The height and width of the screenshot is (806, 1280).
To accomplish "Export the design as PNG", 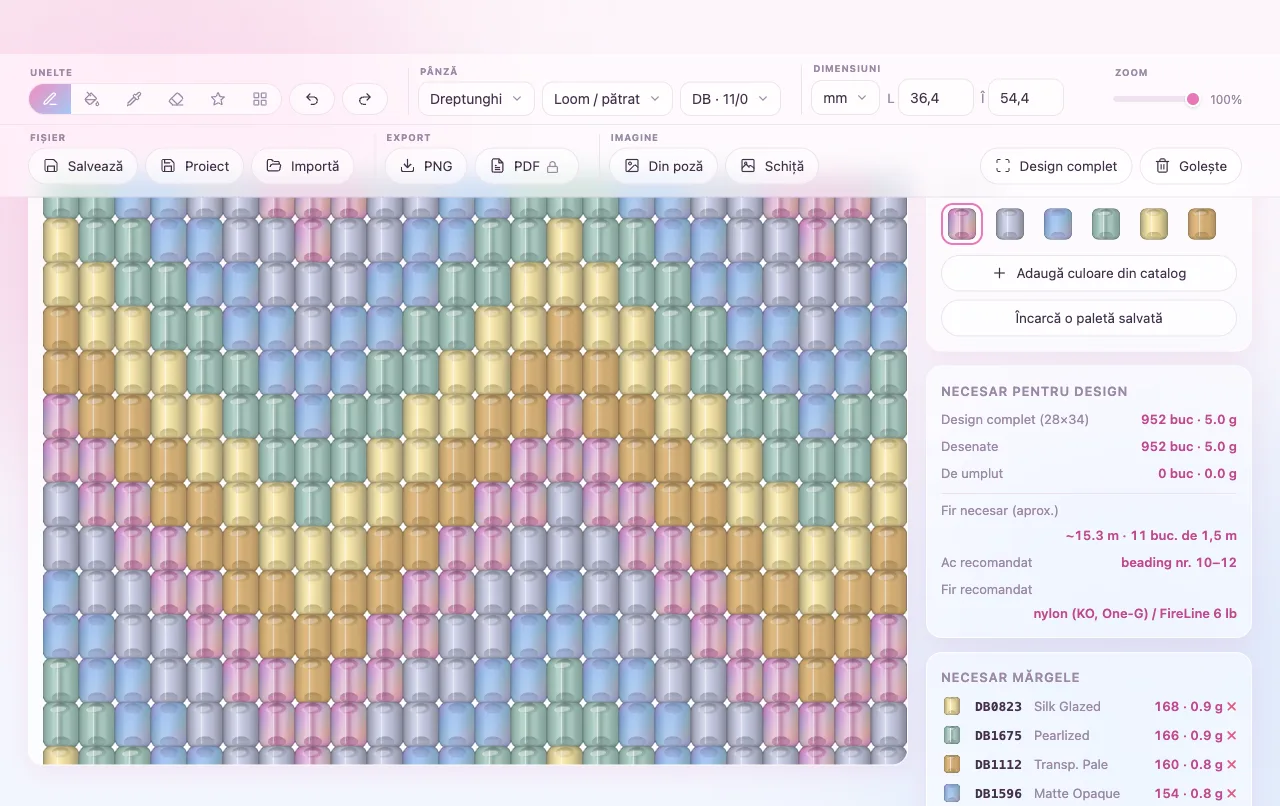I will 427,166.
